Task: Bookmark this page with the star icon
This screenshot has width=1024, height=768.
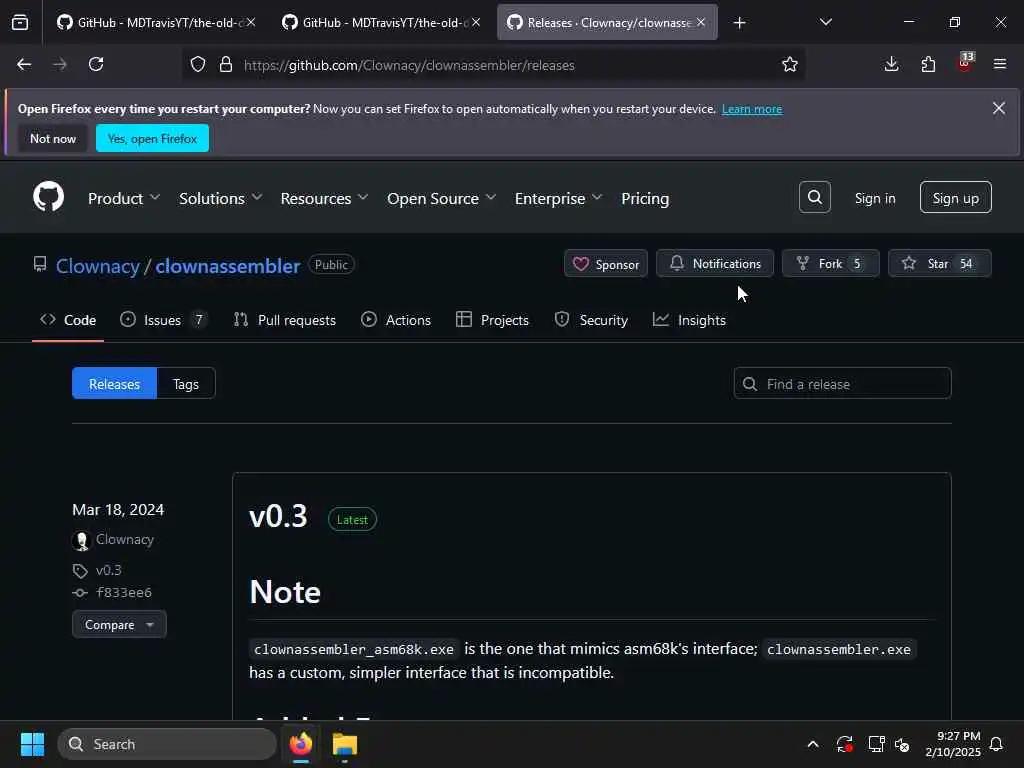Action: (x=790, y=65)
